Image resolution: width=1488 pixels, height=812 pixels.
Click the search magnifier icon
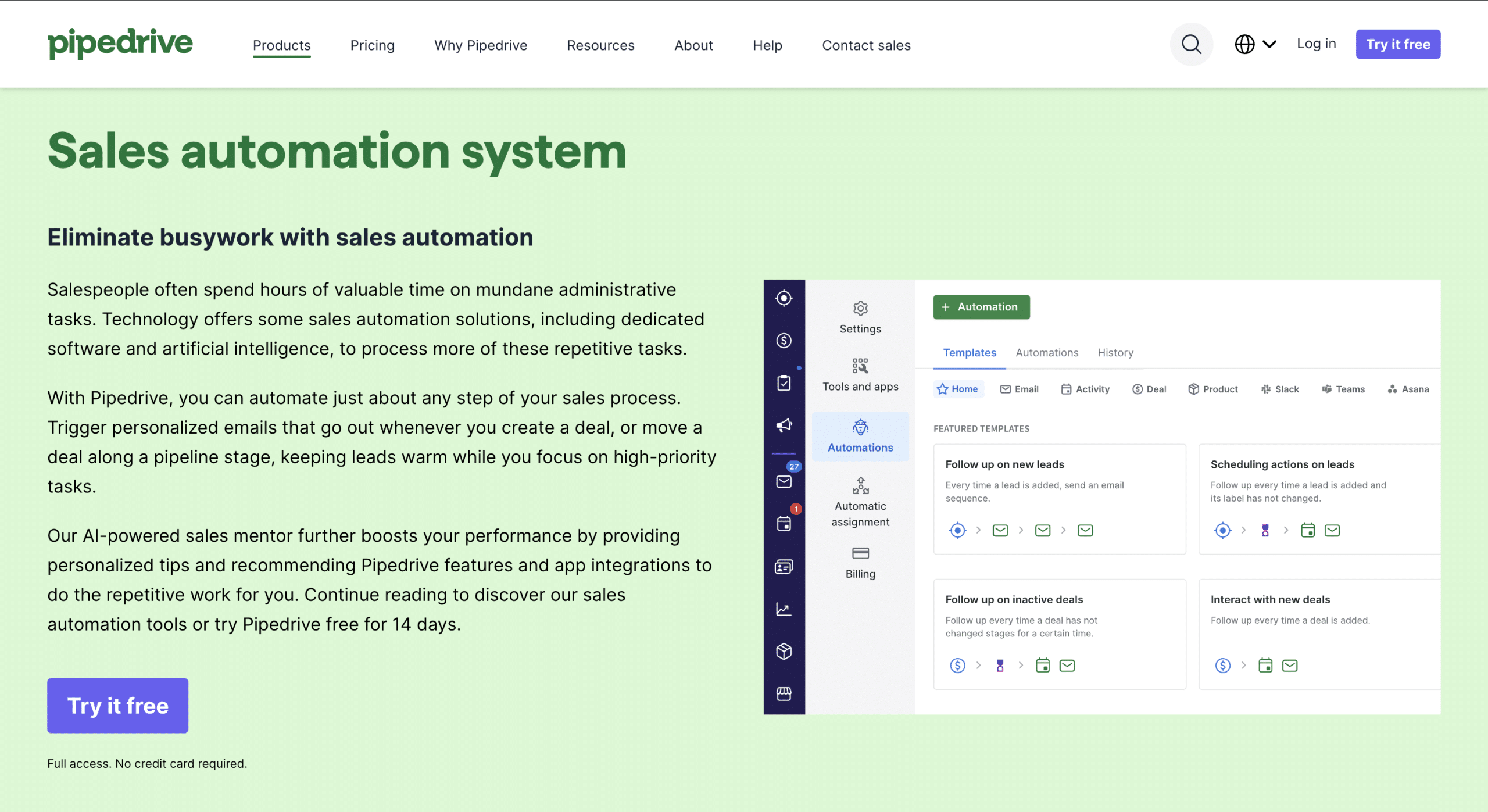pos(1191,44)
